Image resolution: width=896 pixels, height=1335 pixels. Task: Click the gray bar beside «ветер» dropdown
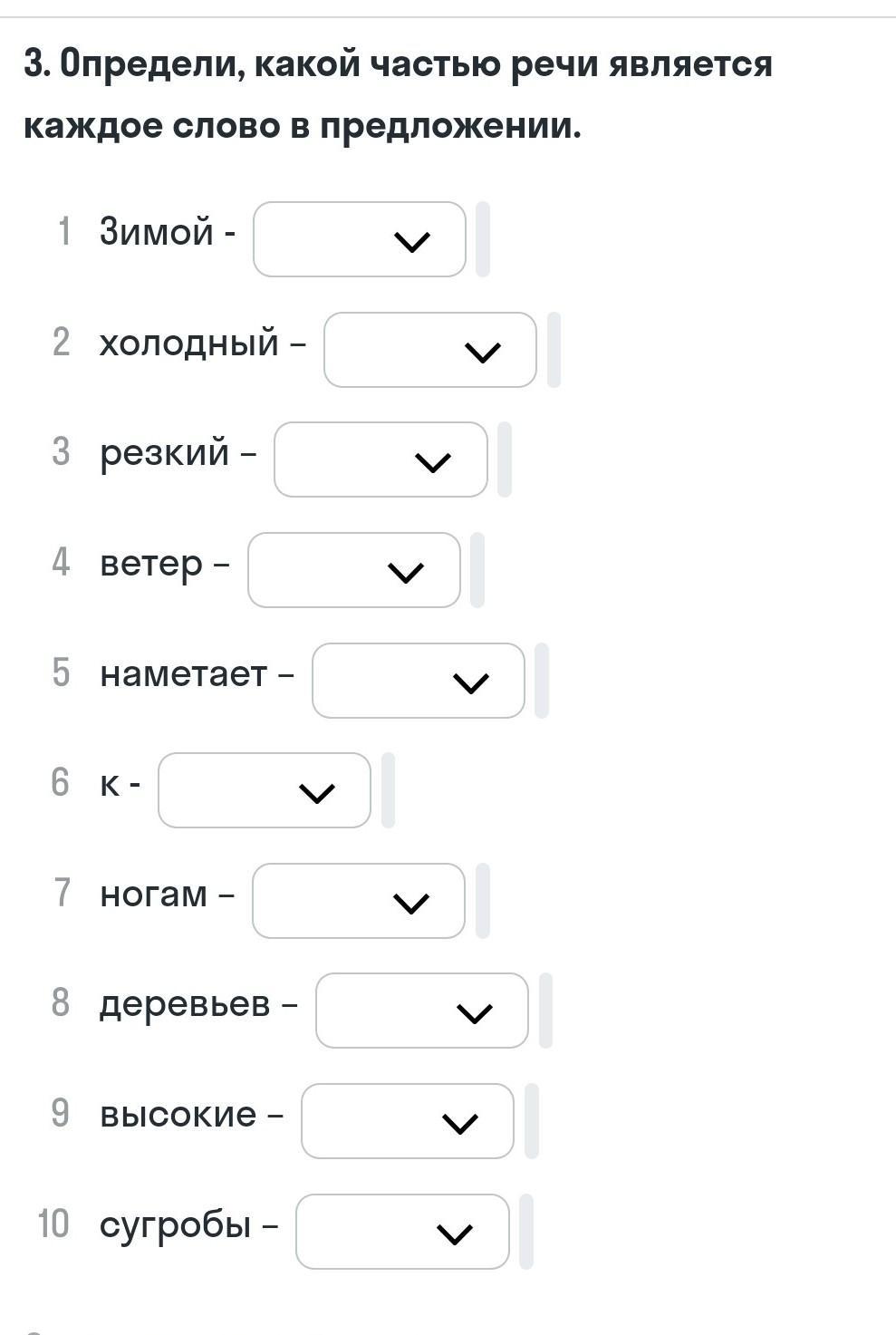pyautogui.click(x=477, y=570)
